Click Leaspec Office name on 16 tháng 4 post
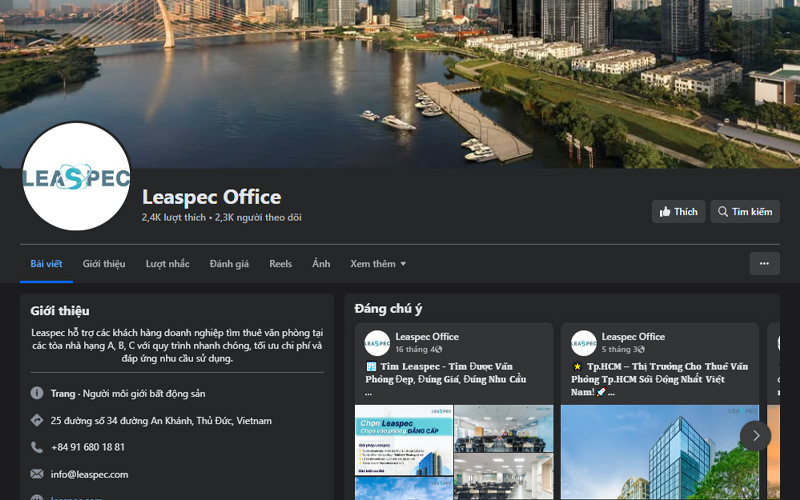800x500 pixels. click(x=427, y=337)
